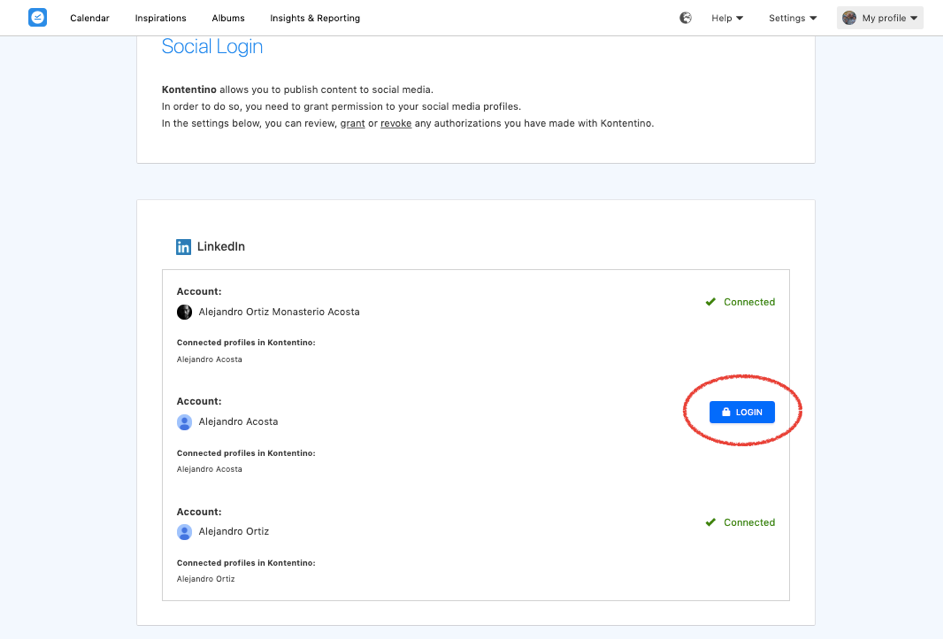The height and width of the screenshot is (639, 943).
Task: Click the profile avatar in My profile
Action: pyautogui.click(x=849, y=18)
